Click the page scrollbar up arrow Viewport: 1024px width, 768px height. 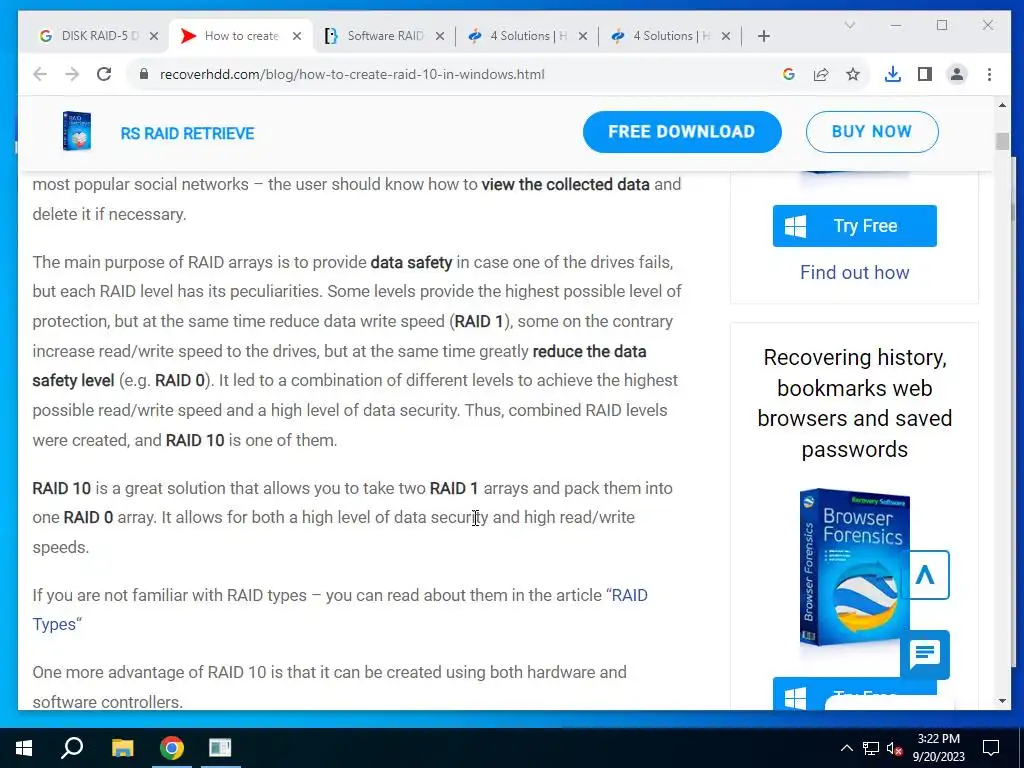click(x=1002, y=105)
